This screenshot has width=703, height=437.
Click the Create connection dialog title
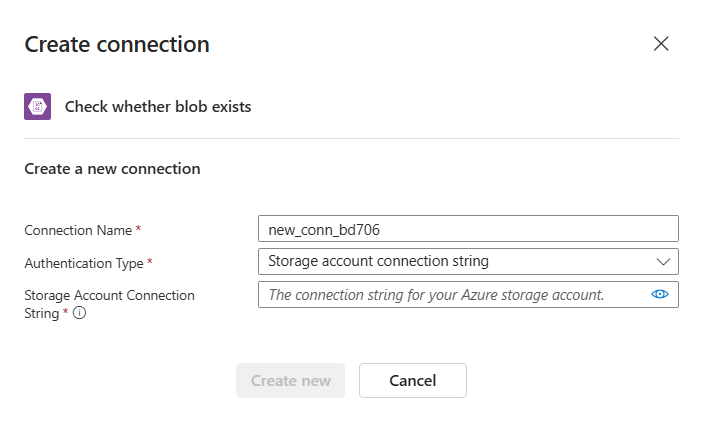tap(117, 44)
